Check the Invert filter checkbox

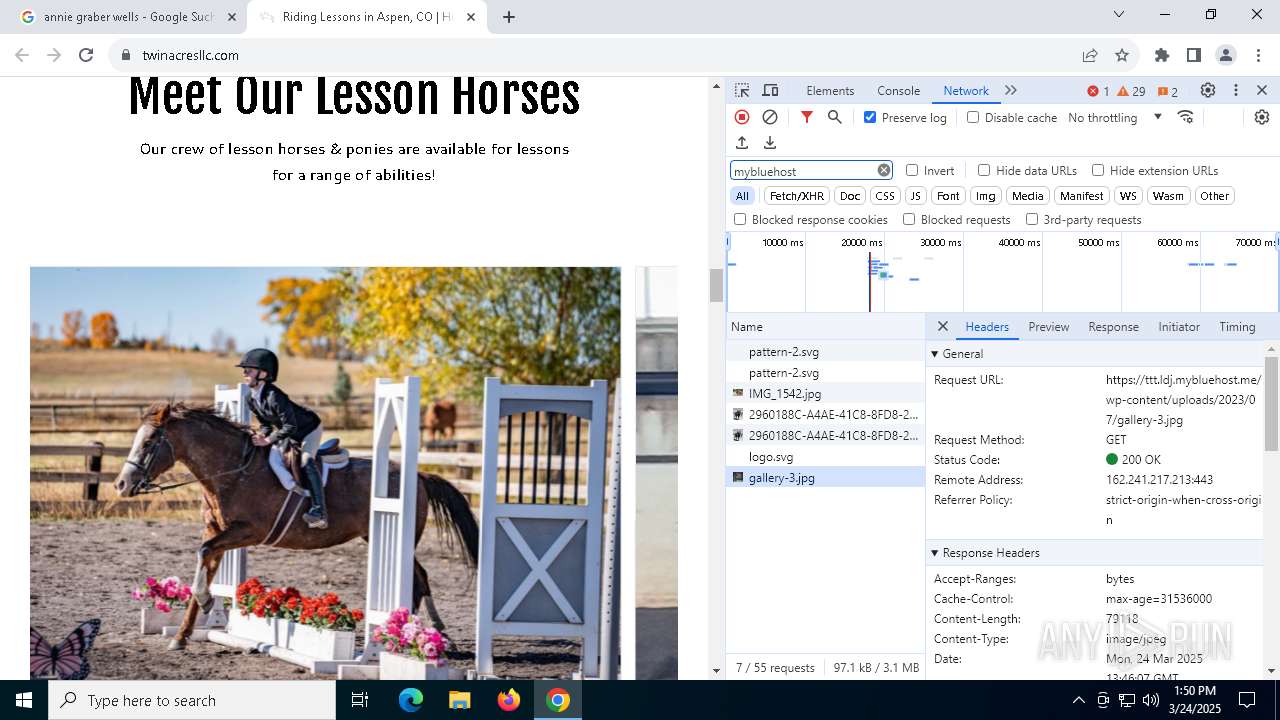click(x=912, y=170)
